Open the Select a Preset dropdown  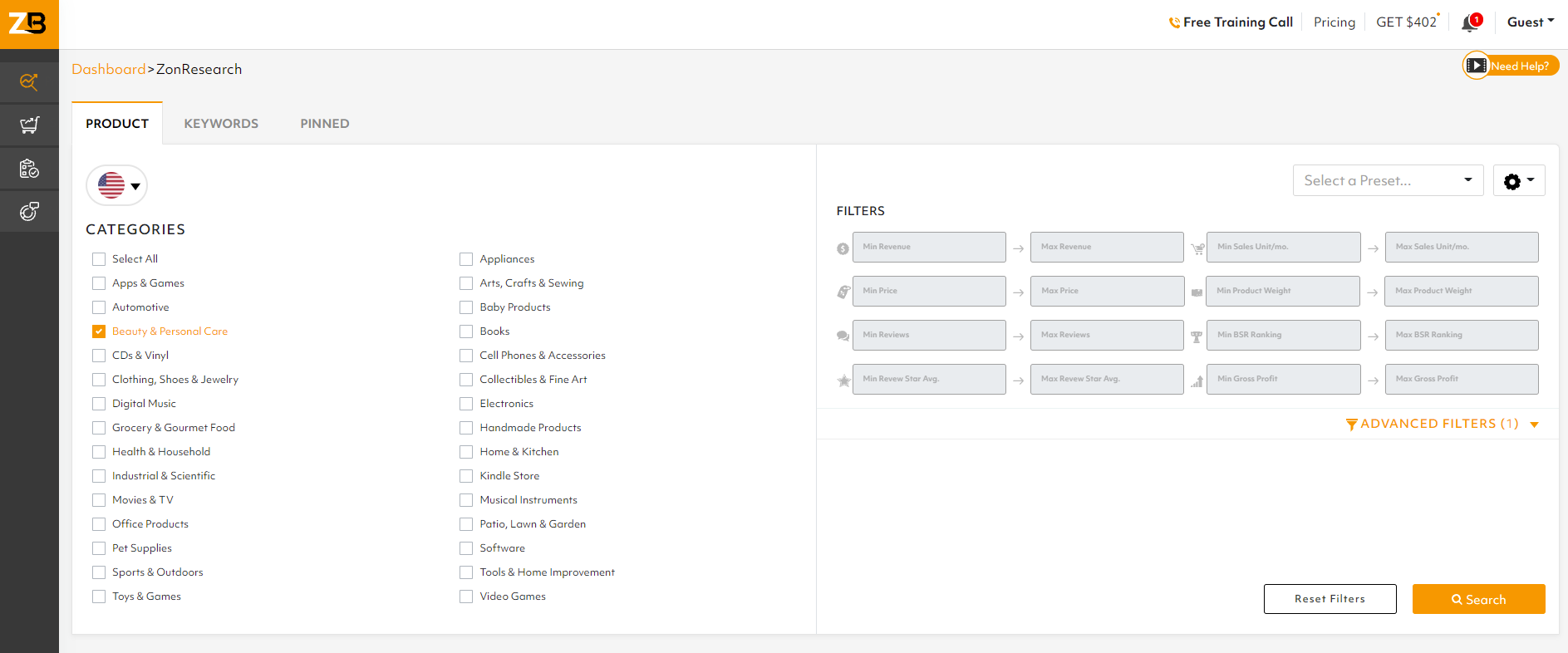click(1388, 180)
